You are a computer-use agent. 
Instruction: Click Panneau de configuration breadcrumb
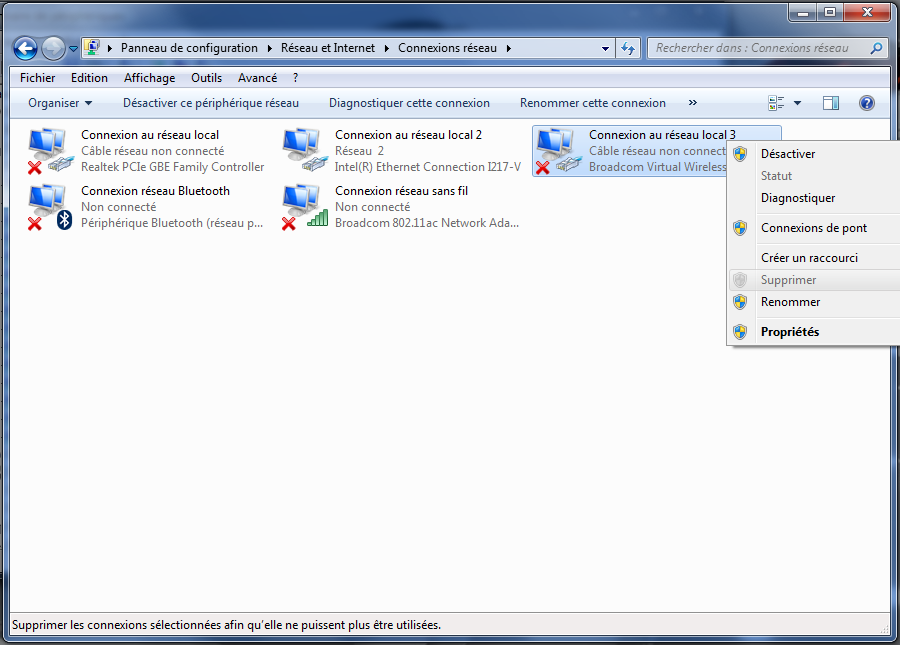click(x=189, y=48)
